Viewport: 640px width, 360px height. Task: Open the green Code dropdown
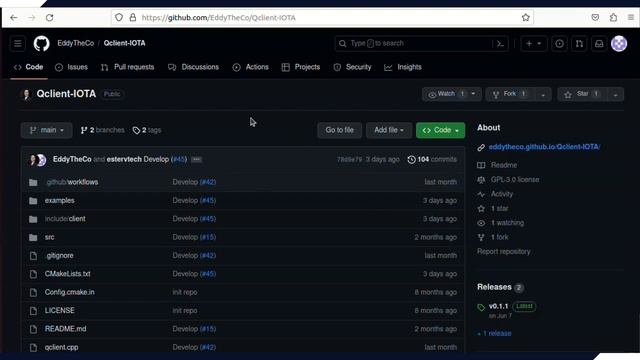click(x=440, y=130)
